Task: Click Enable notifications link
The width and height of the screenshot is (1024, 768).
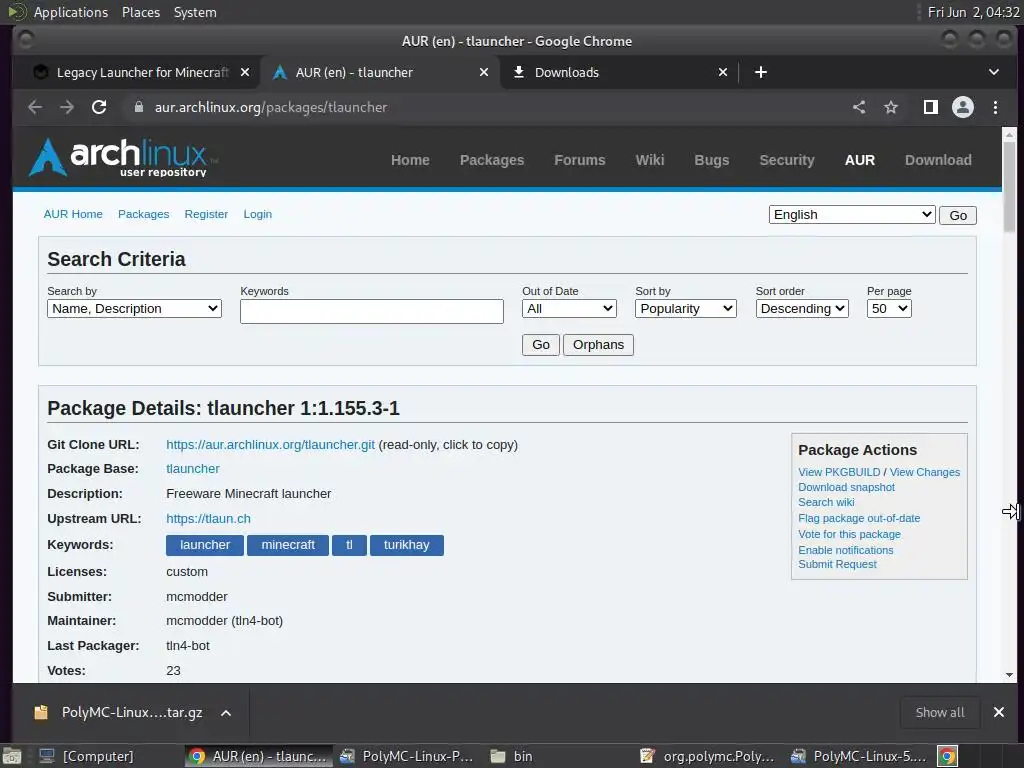Action: [846, 550]
